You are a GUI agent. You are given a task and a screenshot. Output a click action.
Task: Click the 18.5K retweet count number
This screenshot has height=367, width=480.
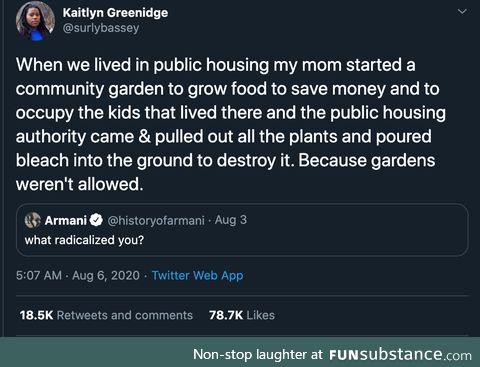pyautogui.click(x=36, y=315)
